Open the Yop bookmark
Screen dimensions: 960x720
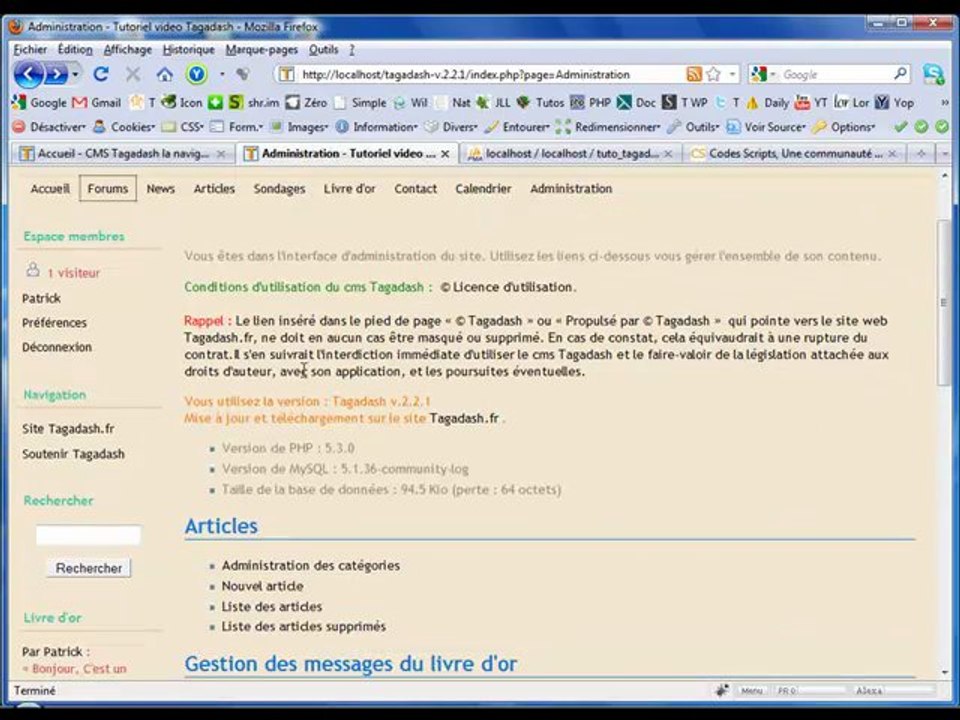tap(894, 102)
